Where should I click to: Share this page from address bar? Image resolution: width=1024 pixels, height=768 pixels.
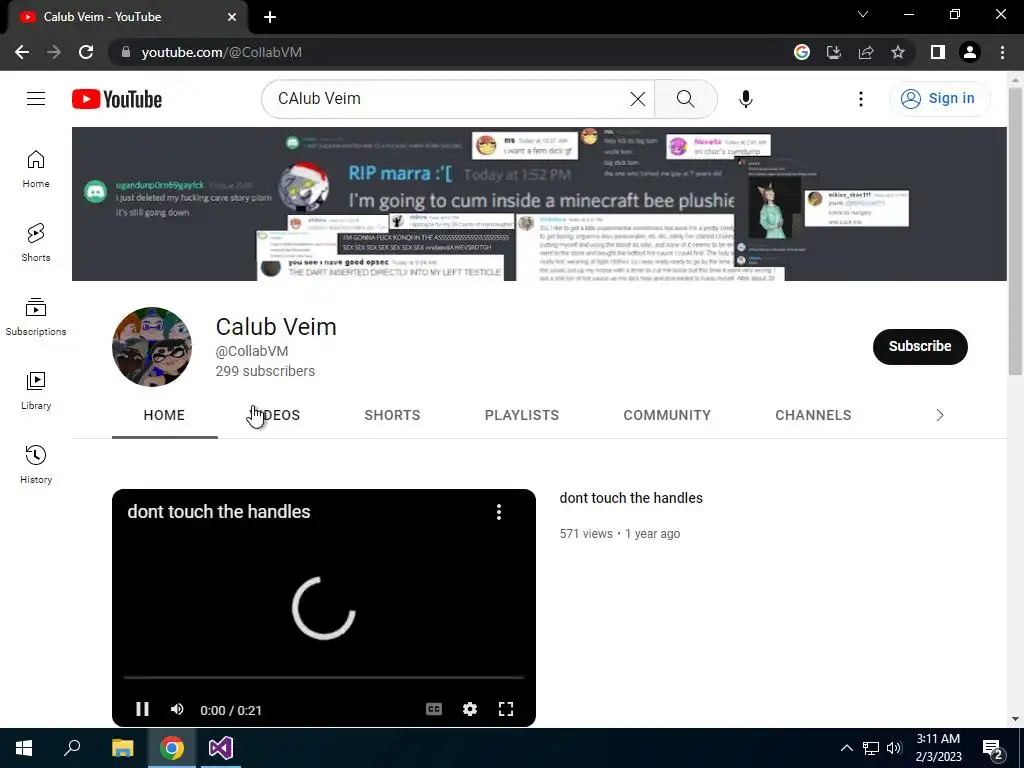point(866,52)
